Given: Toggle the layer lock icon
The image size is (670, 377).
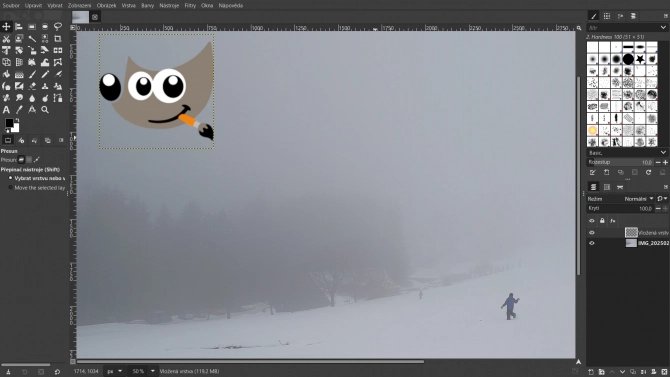Looking at the screenshot, I should click(602, 221).
